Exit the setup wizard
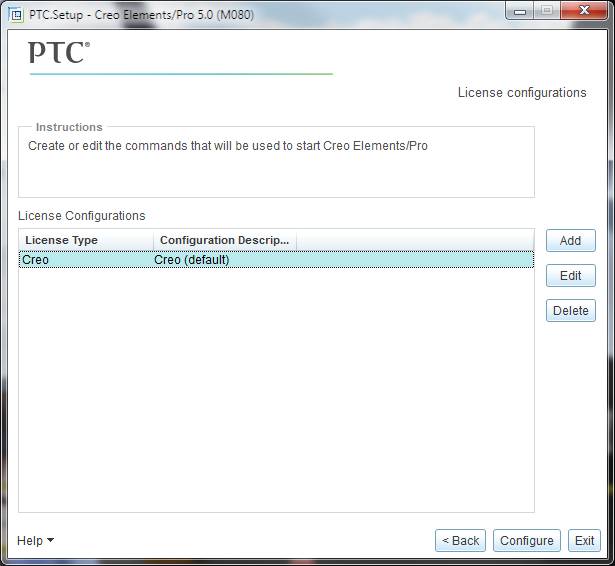 click(x=584, y=541)
